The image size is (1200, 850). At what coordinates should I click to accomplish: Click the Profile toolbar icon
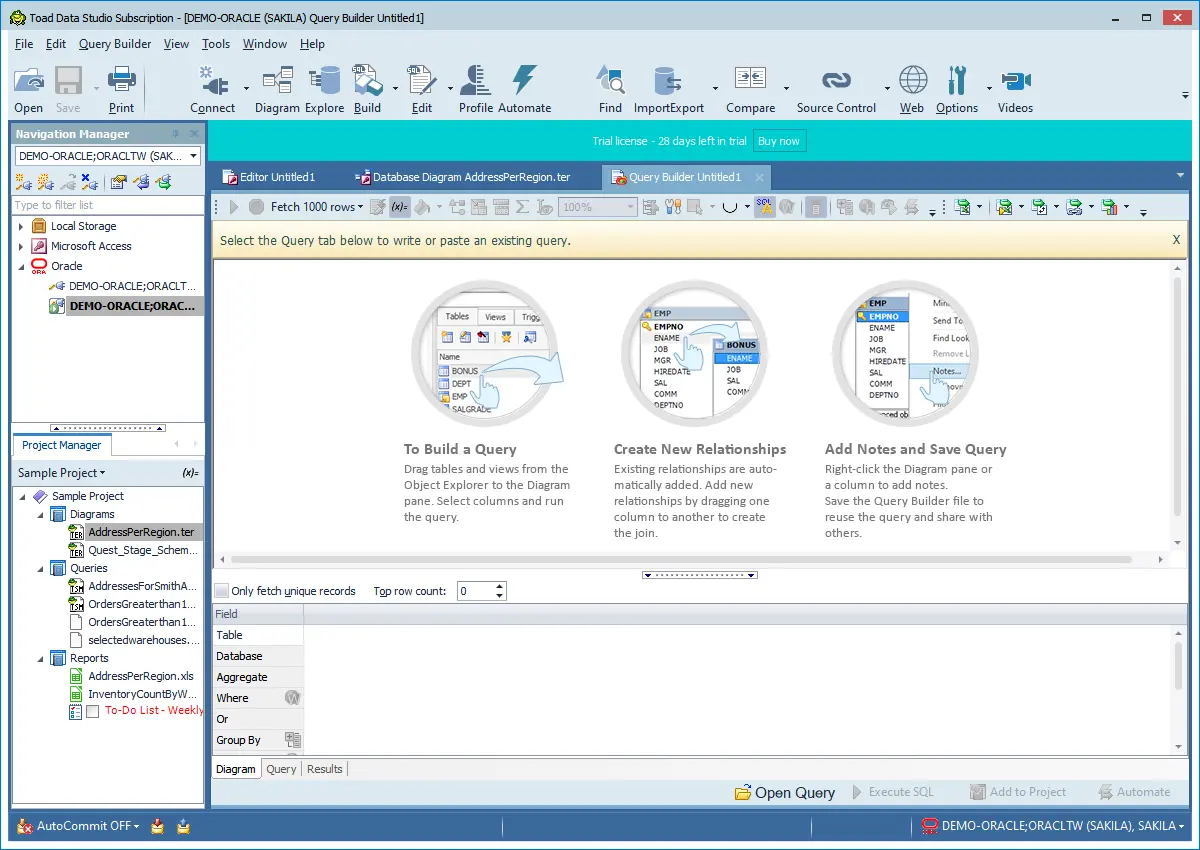(x=476, y=89)
